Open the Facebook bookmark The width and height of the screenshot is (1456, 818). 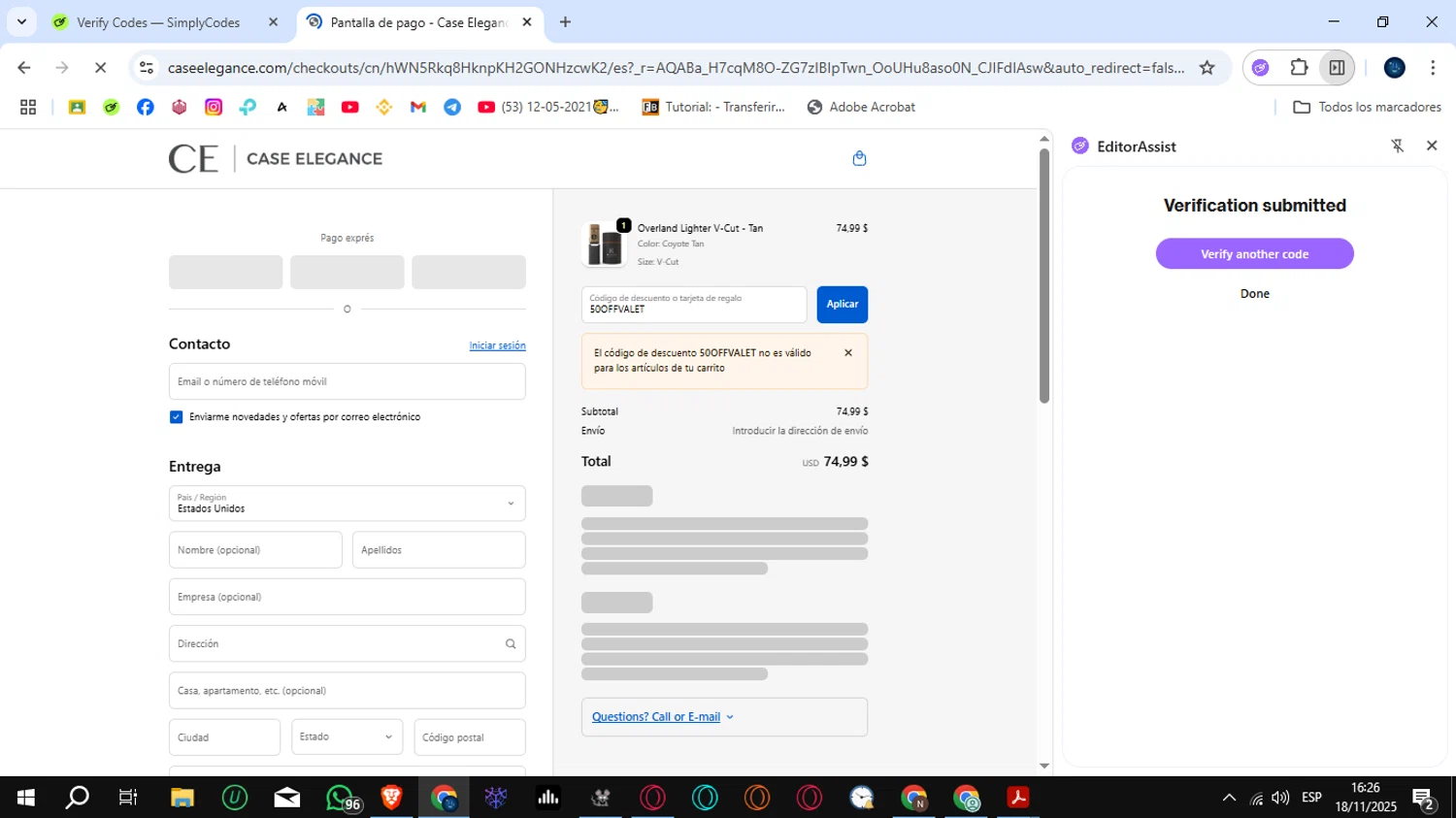[x=145, y=107]
